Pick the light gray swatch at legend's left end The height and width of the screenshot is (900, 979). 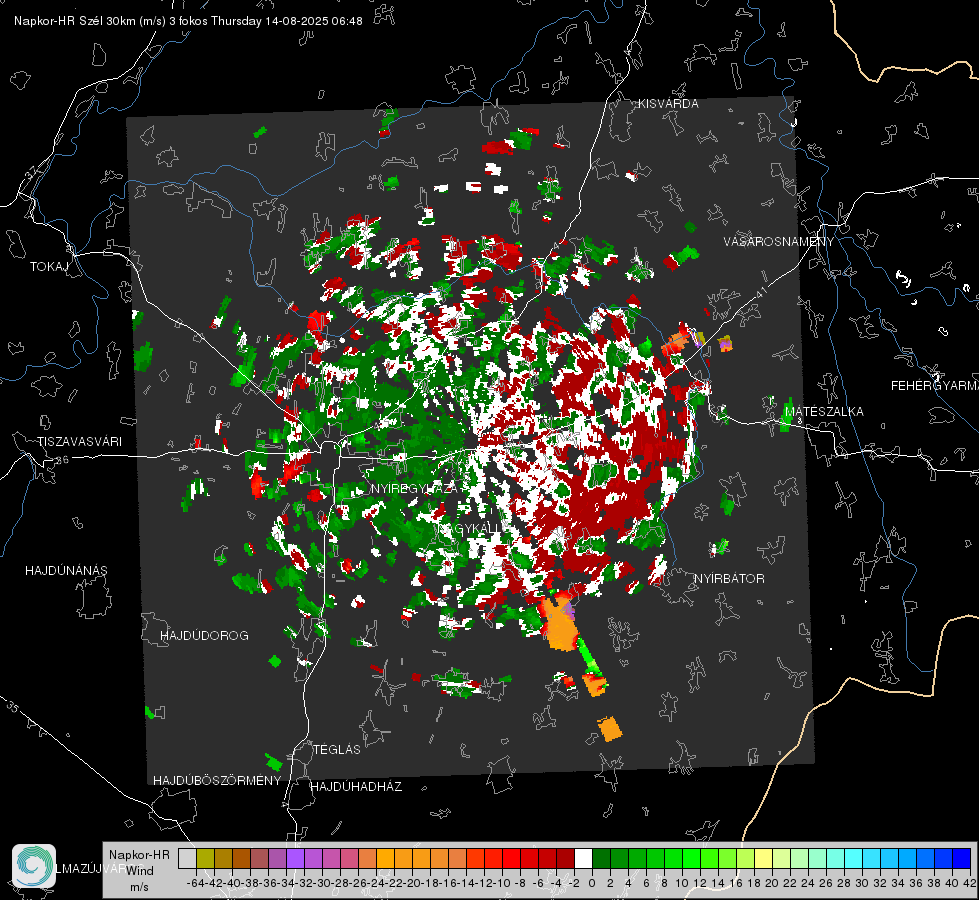187,859
